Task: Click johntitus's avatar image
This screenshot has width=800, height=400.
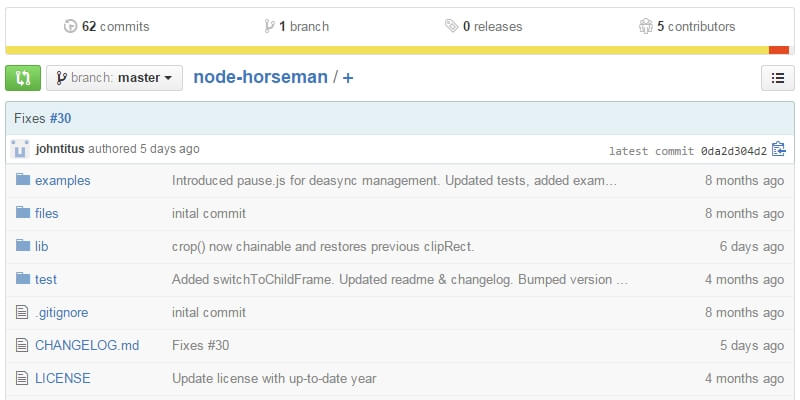Action: [20, 150]
